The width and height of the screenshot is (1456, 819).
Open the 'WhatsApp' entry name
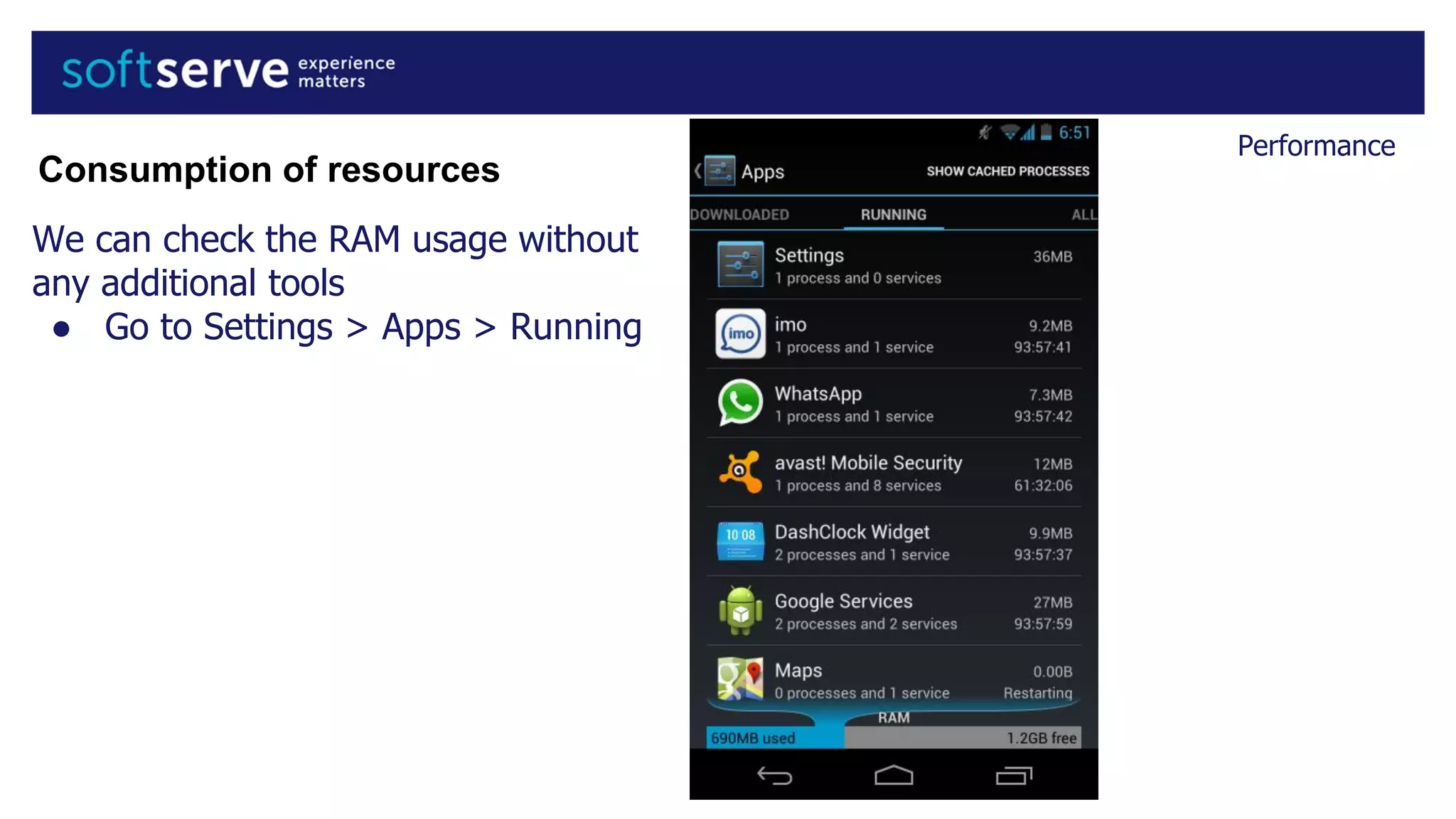[x=818, y=394]
